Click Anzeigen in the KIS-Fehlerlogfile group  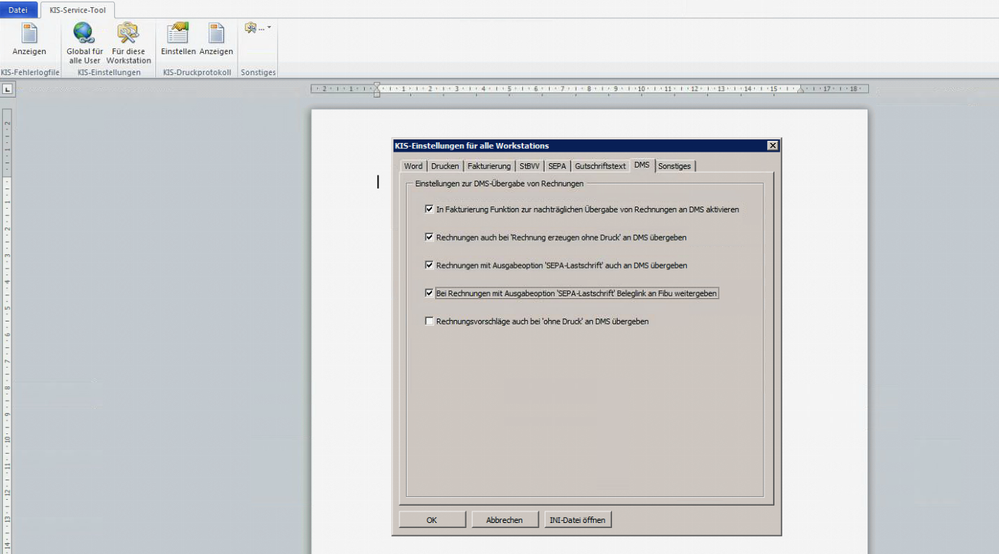click(29, 40)
